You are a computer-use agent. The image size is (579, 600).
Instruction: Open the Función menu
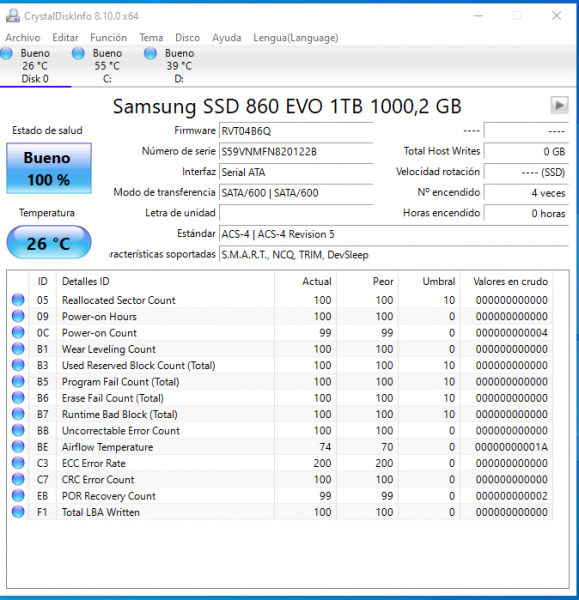point(108,38)
